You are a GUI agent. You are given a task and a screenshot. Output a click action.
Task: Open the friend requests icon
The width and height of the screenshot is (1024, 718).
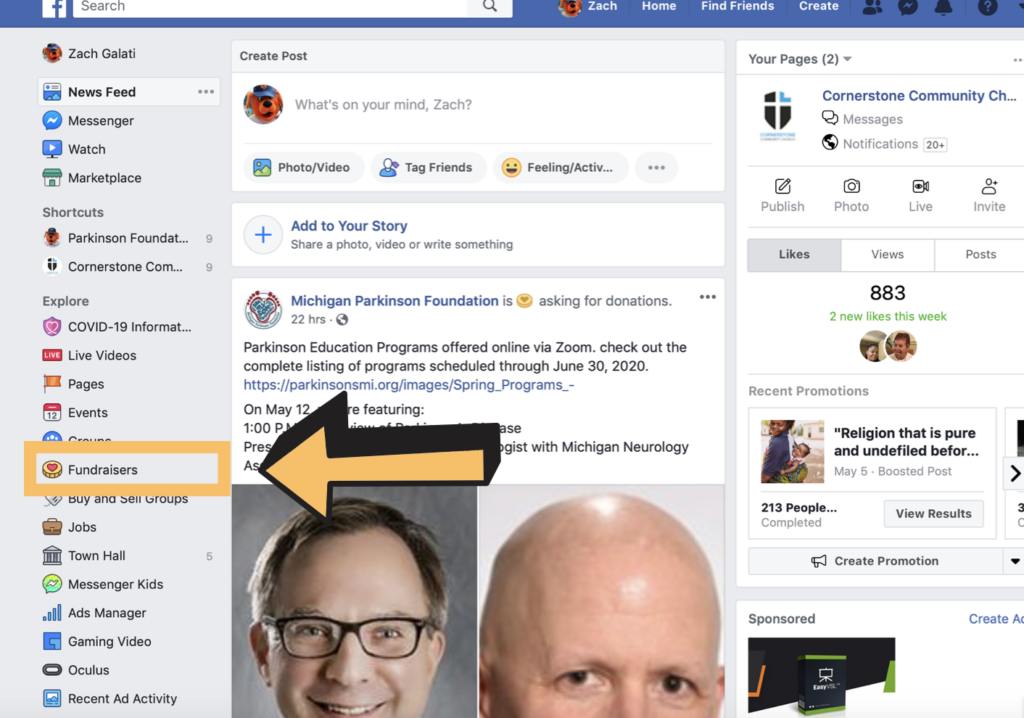pos(872,7)
